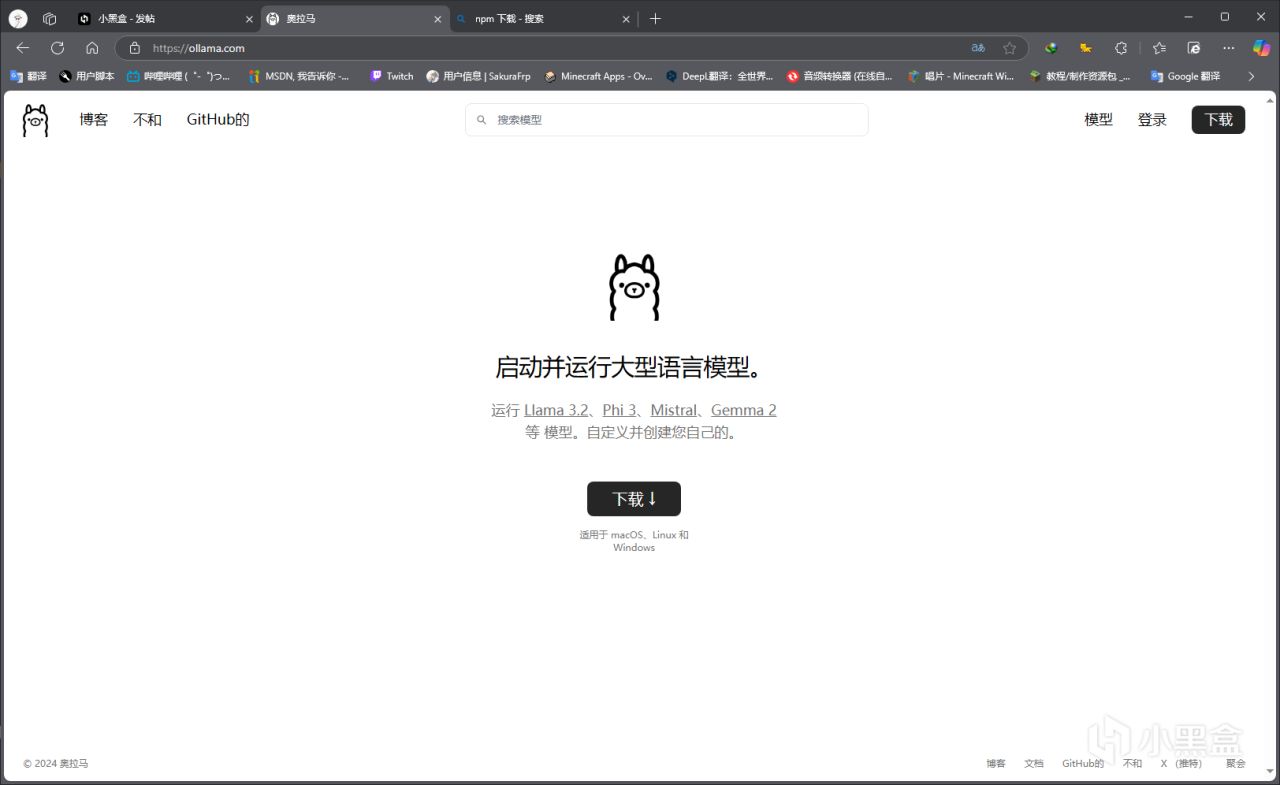View site info via the lock icon
This screenshot has width=1280, height=785.
coord(135,48)
